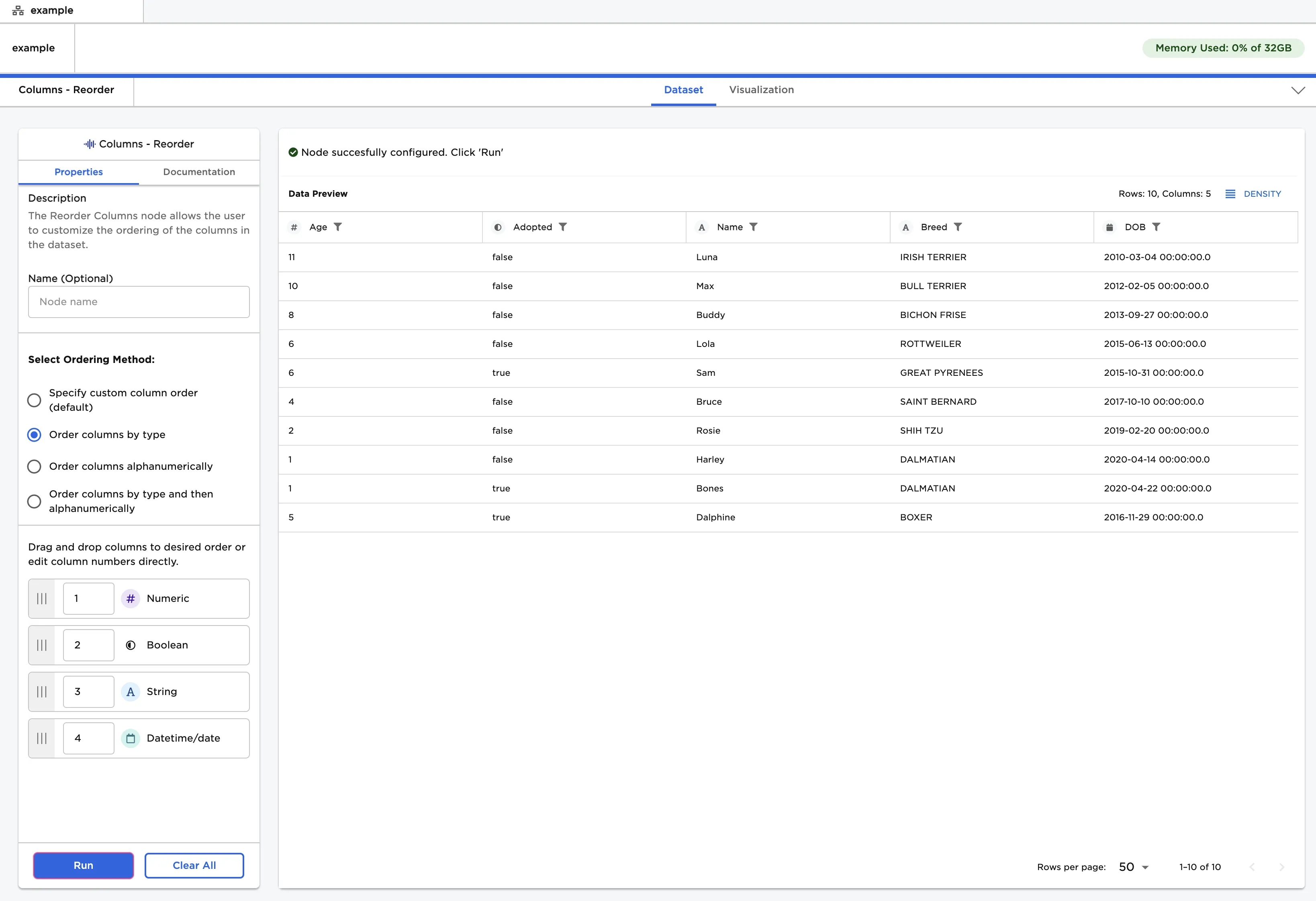Click the String drag handle
1316x901 pixels.
coord(42,692)
